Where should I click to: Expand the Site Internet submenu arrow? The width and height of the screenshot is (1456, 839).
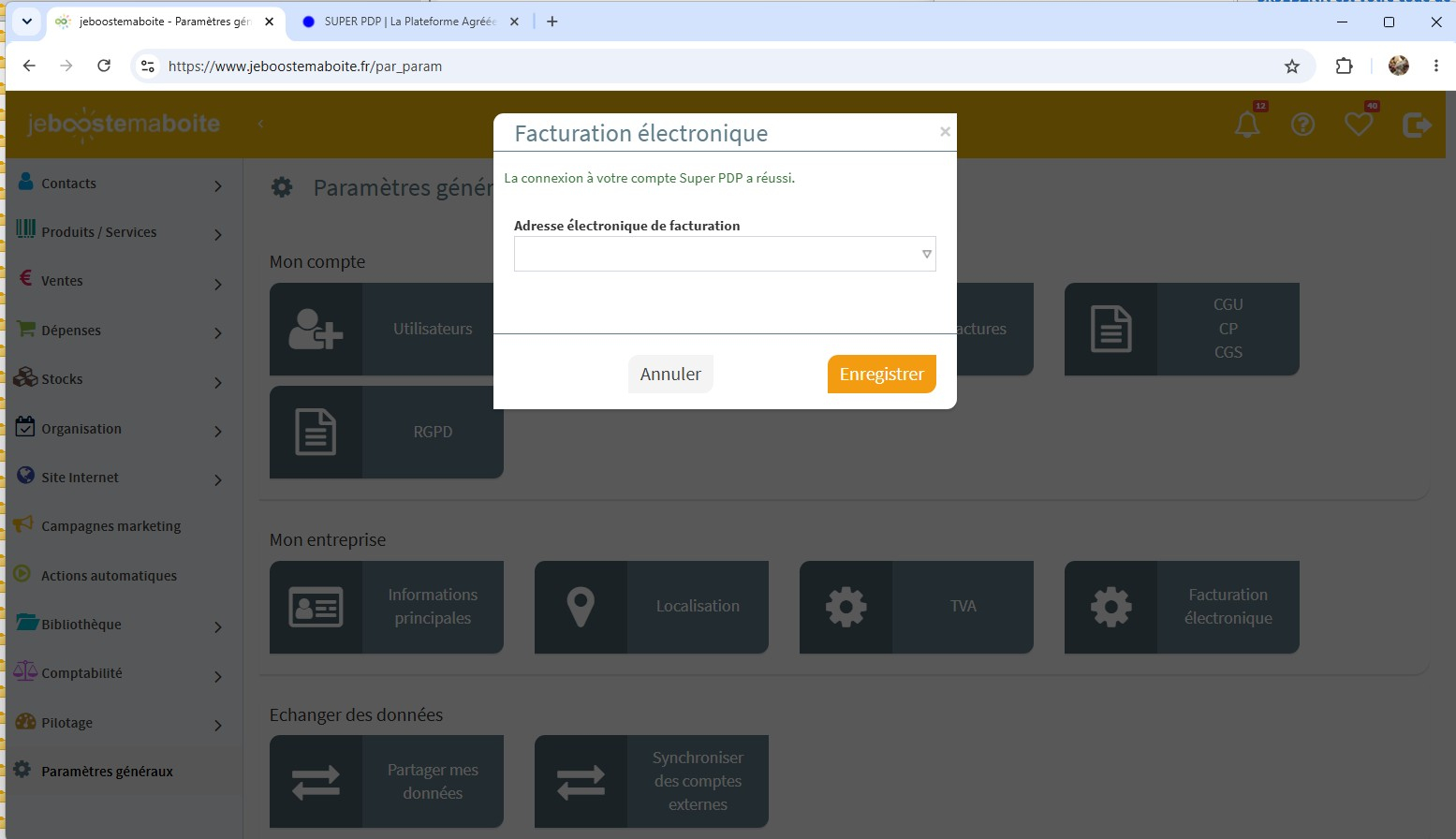pos(218,479)
